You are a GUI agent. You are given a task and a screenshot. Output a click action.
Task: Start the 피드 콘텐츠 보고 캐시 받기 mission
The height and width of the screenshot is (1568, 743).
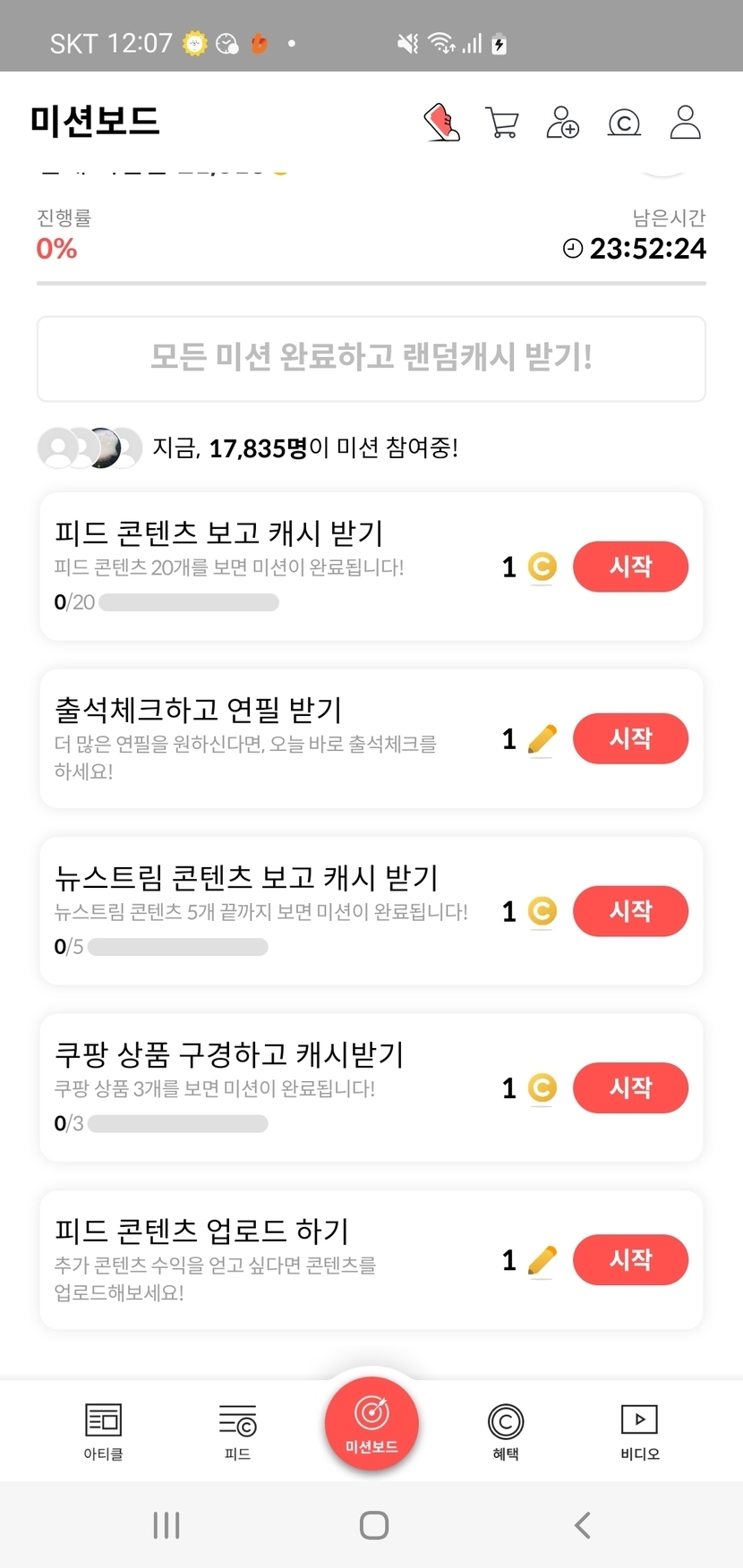630,567
